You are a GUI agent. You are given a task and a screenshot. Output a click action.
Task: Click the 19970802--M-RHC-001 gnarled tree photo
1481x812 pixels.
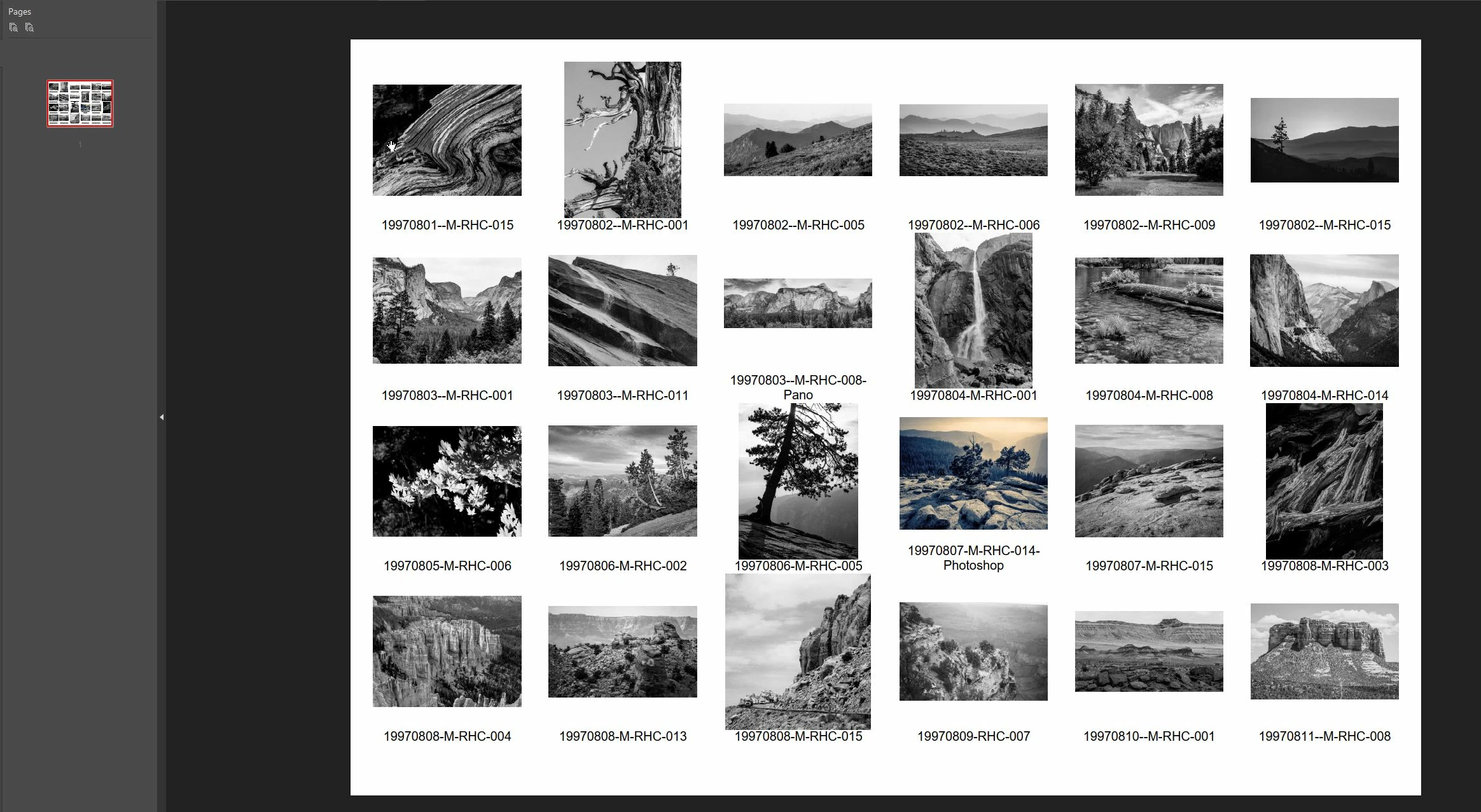click(622, 140)
